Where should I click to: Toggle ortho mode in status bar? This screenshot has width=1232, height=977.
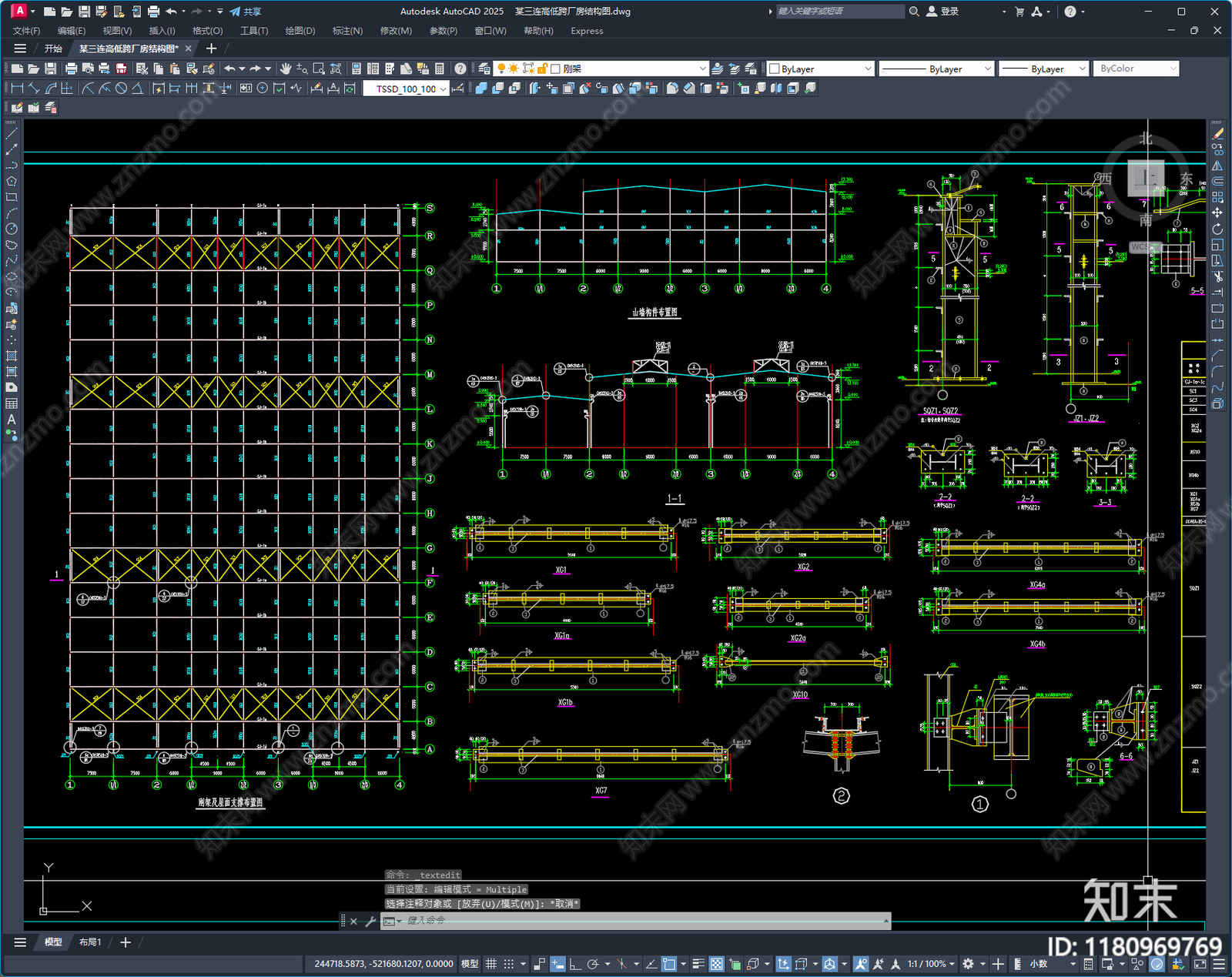575,964
